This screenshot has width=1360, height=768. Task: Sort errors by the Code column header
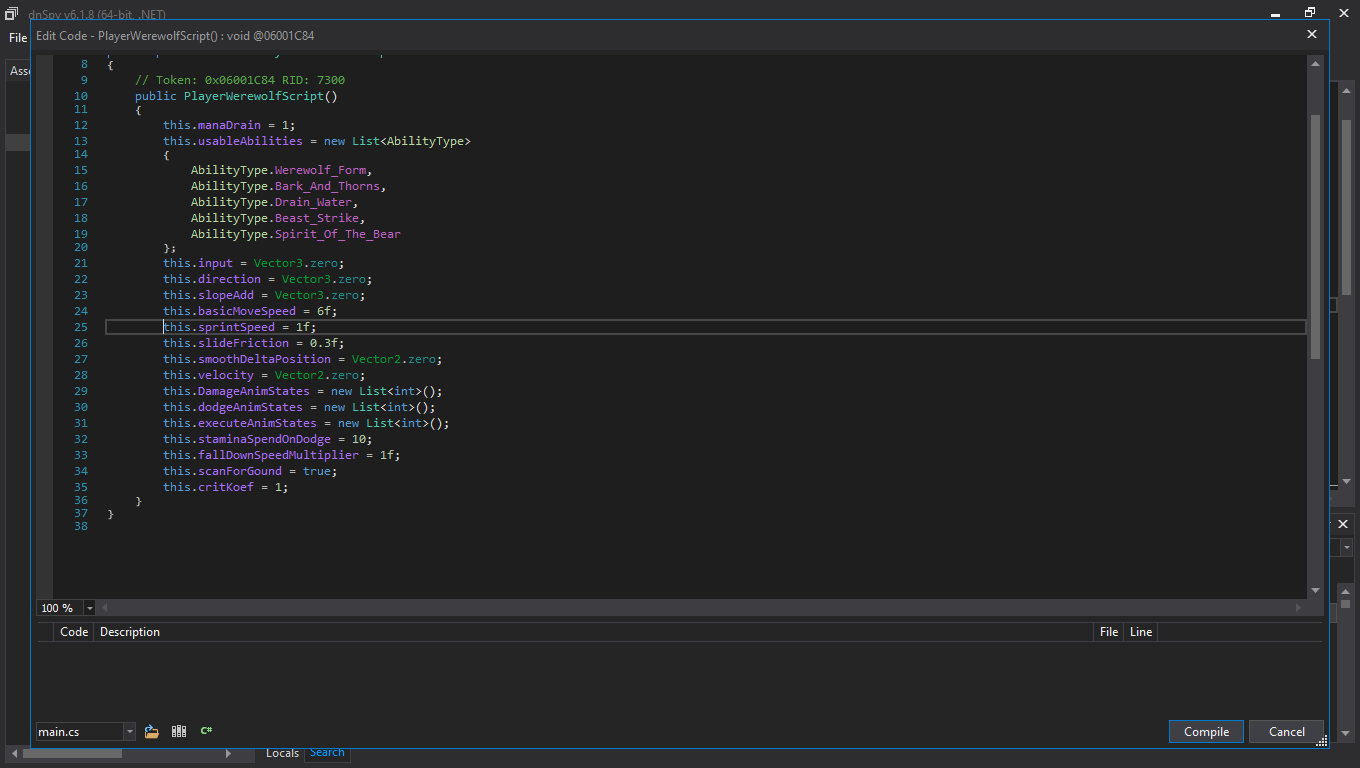tap(74, 632)
